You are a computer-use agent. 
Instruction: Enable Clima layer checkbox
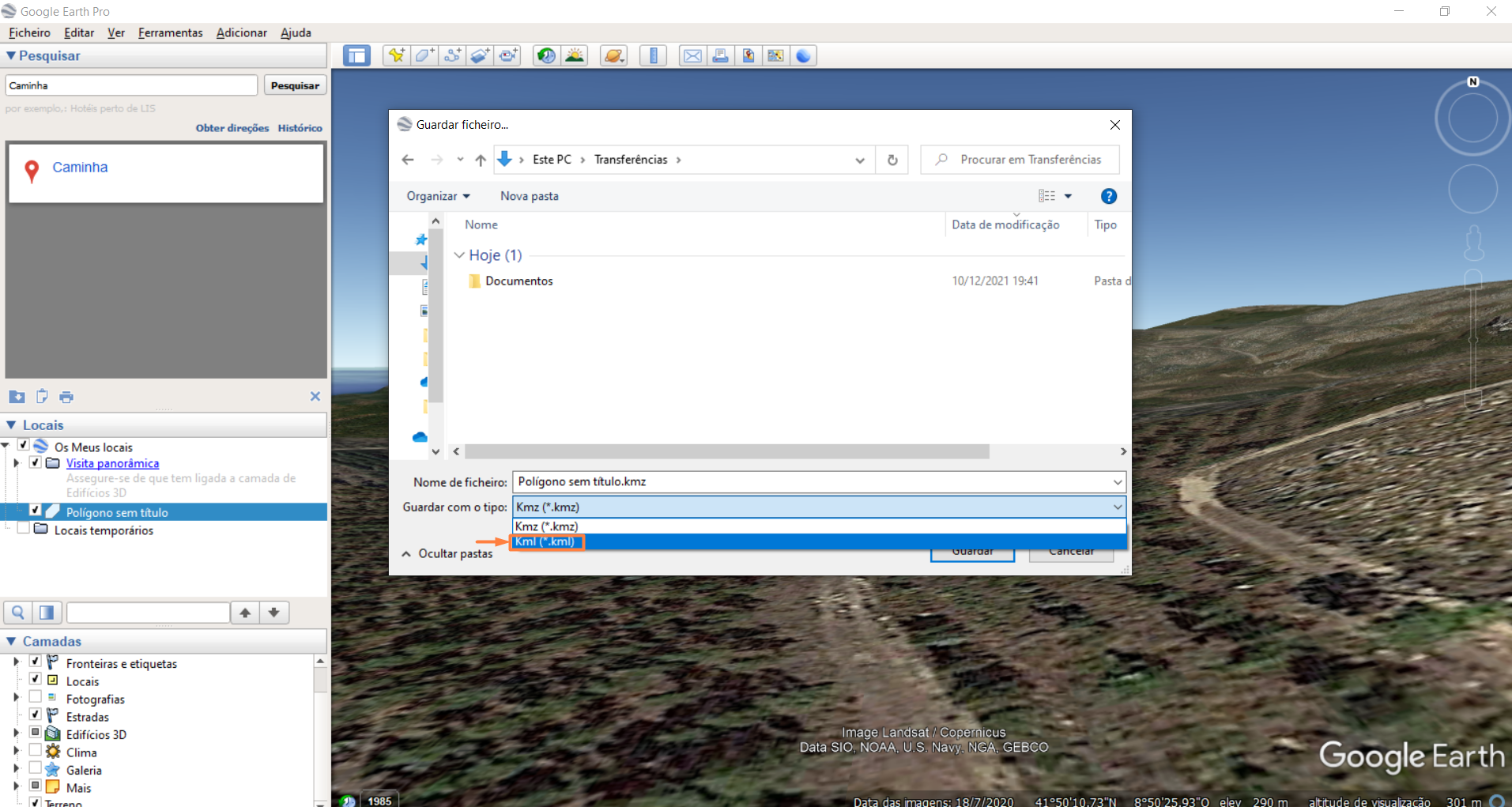tap(35, 750)
